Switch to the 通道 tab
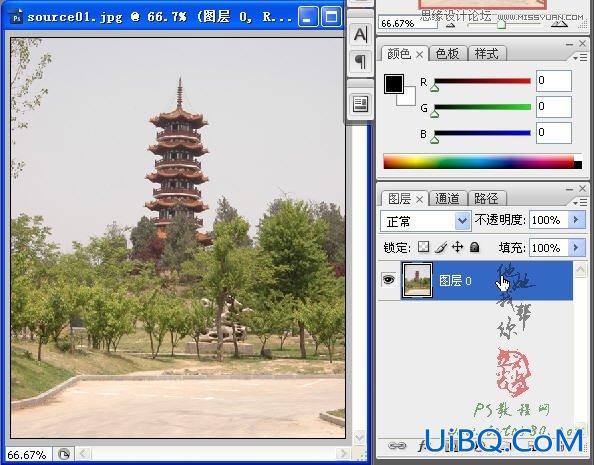Screen dimensions: 594x465 (447, 199)
